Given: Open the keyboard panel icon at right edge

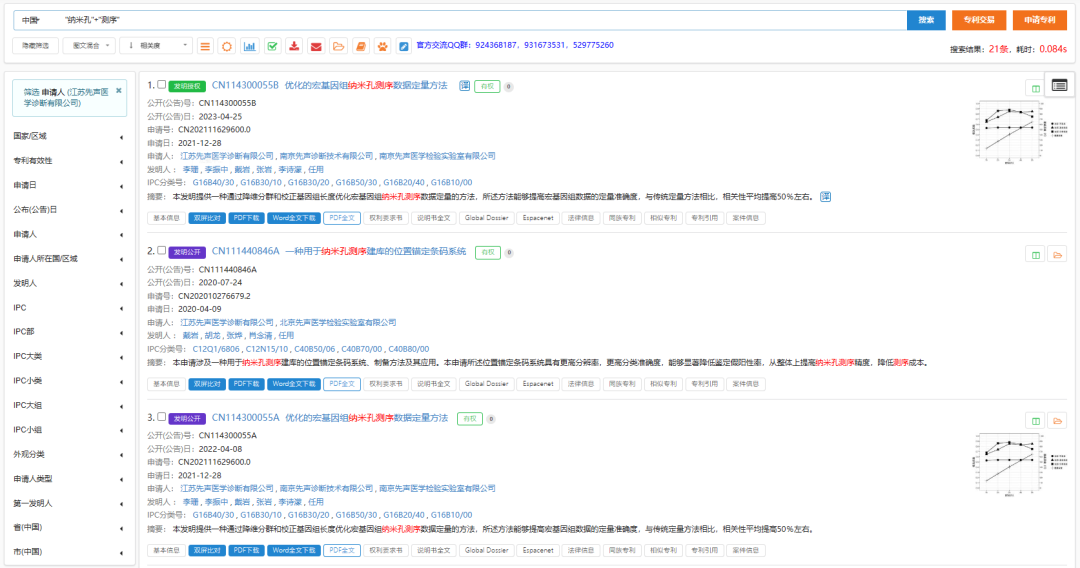Looking at the screenshot, I should point(1059,85).
